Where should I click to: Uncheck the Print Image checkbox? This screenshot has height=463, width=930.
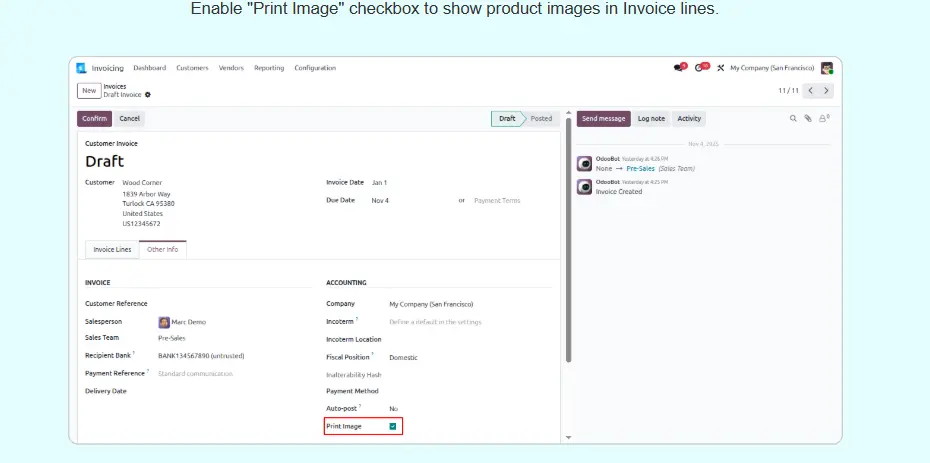click(393, 426)
